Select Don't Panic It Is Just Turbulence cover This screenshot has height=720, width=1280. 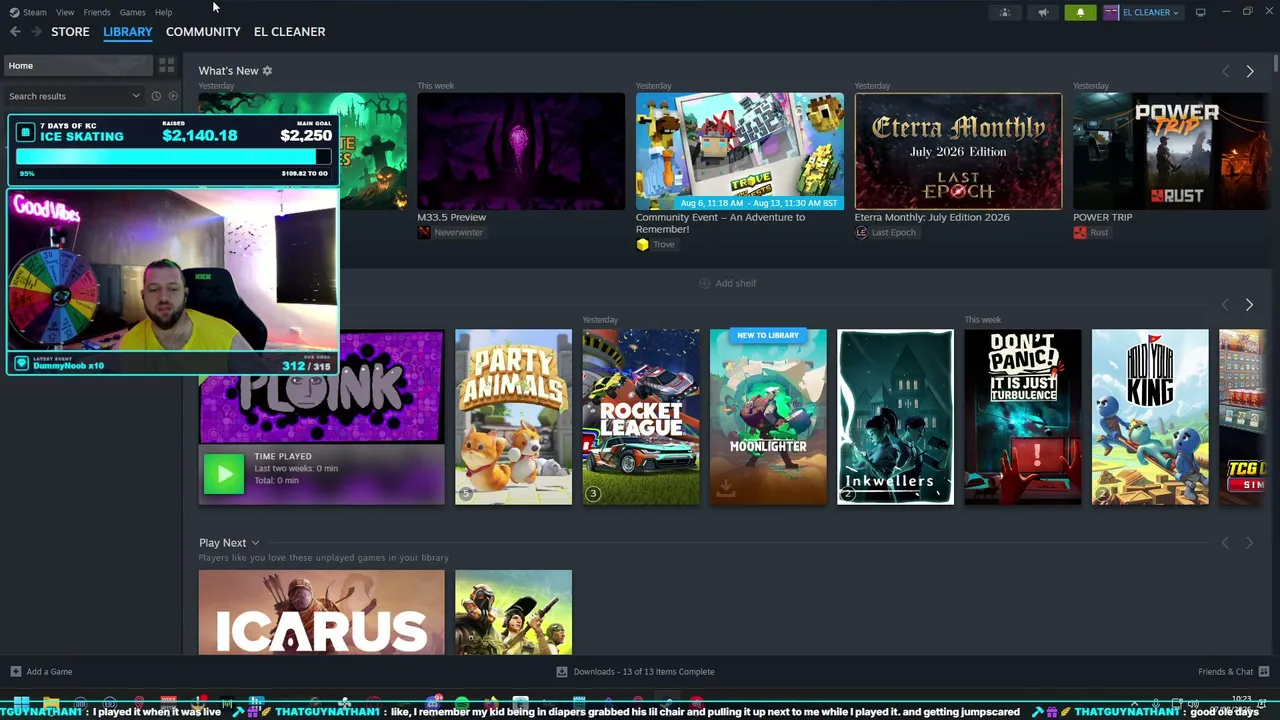1022,417
